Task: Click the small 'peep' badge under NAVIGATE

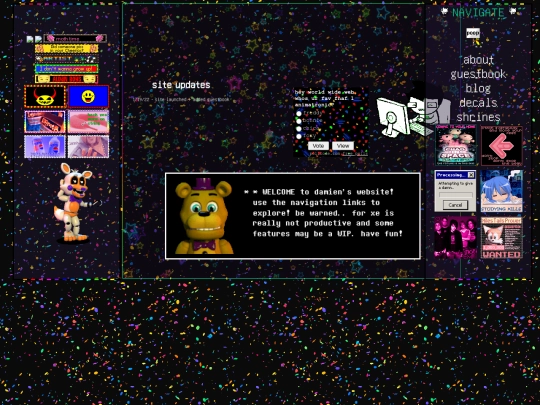Action: pyautogui.click(x=473, y=33)
